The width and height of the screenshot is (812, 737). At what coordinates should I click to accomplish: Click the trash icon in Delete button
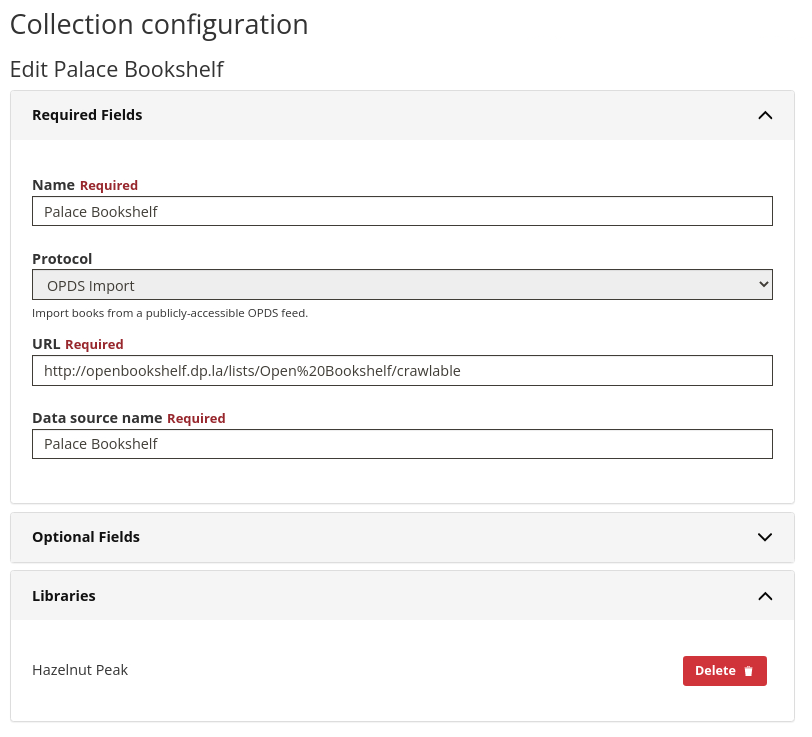point(749,671)
